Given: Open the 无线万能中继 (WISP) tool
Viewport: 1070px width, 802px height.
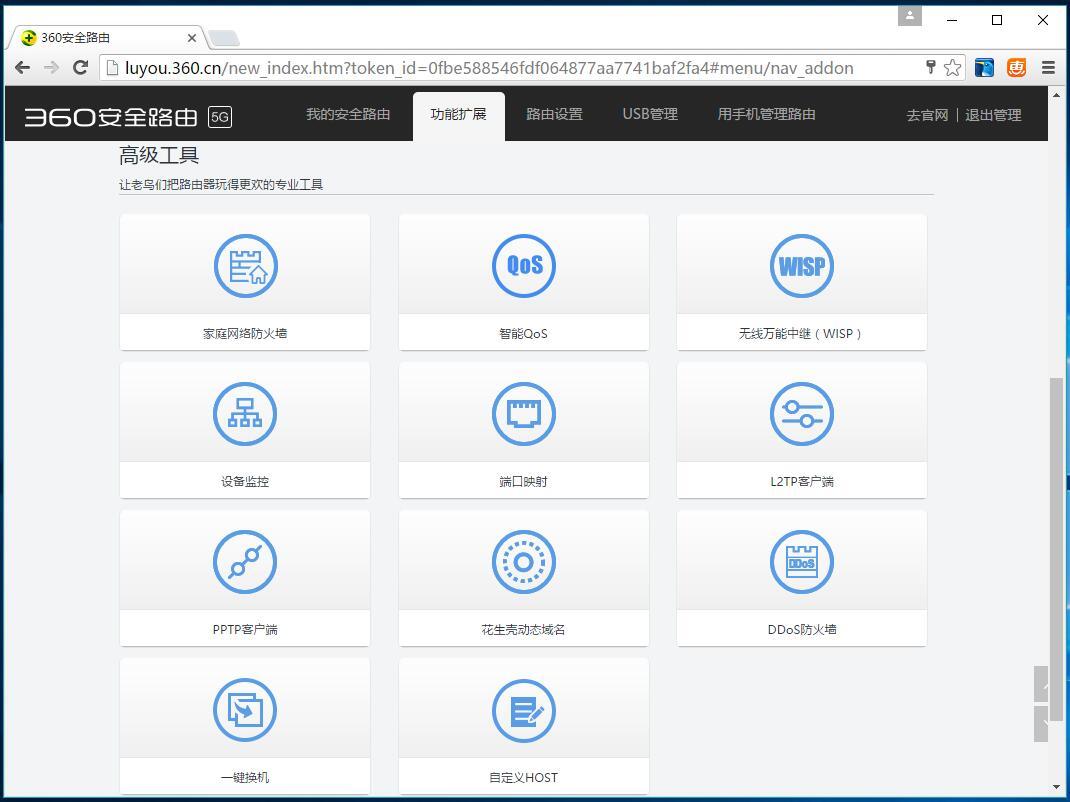Looking at the screenshot, I should (801, 280).
